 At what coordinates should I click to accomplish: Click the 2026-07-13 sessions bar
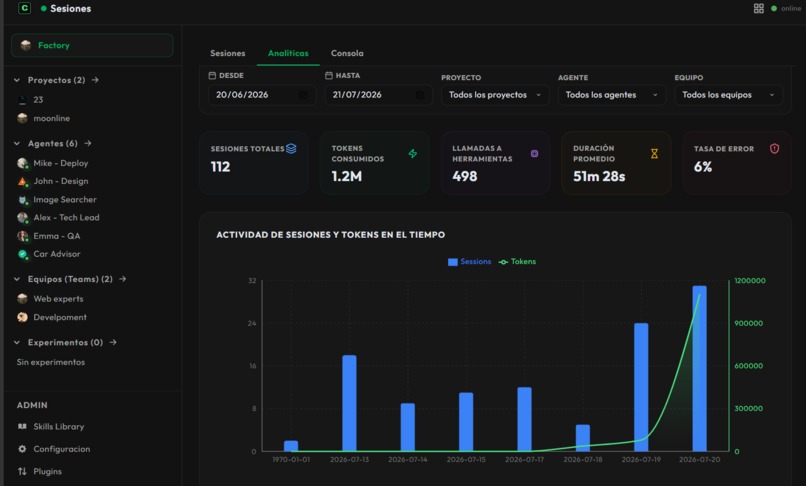[349, 403]
